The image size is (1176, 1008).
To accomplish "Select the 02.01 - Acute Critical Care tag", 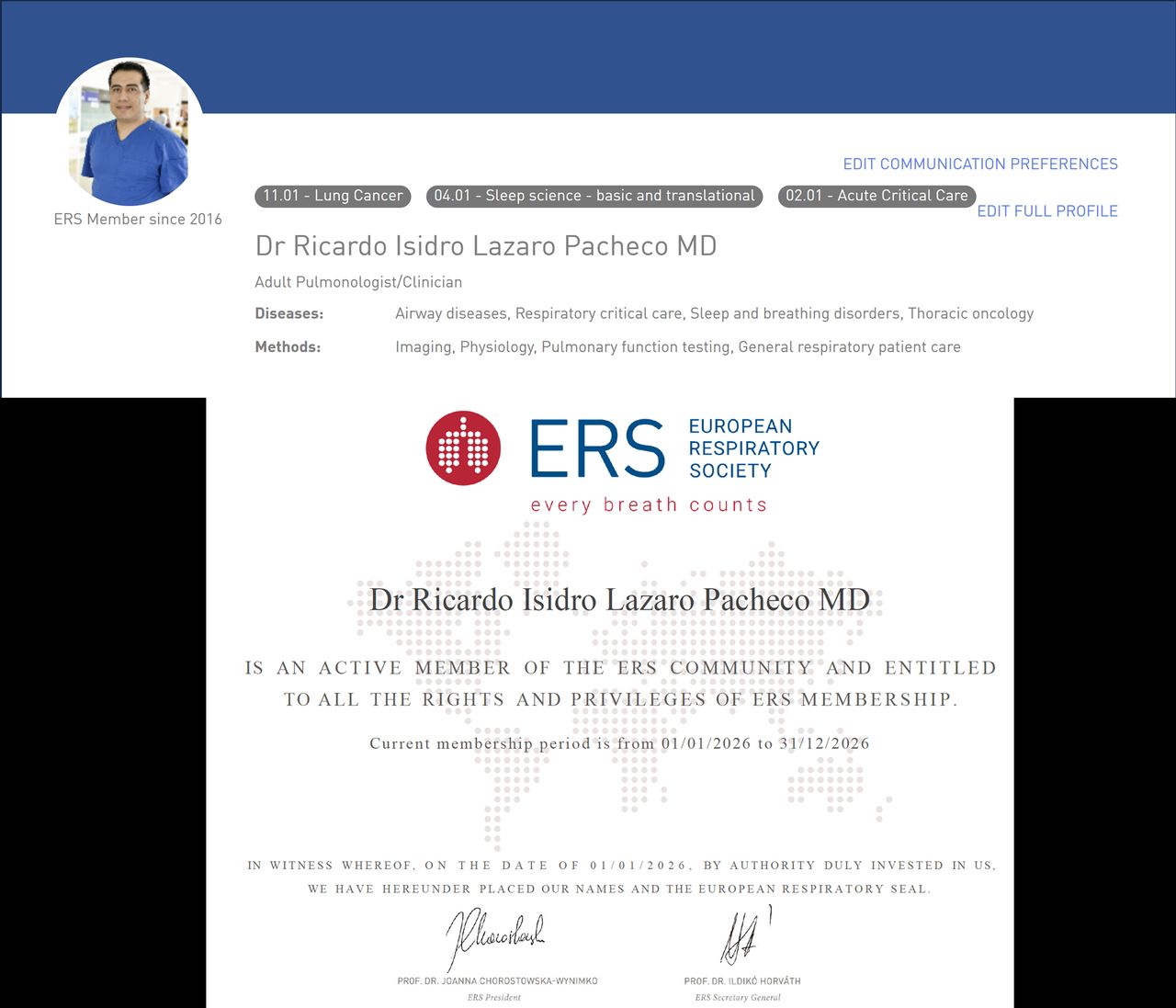I will (x=876, y=196).
